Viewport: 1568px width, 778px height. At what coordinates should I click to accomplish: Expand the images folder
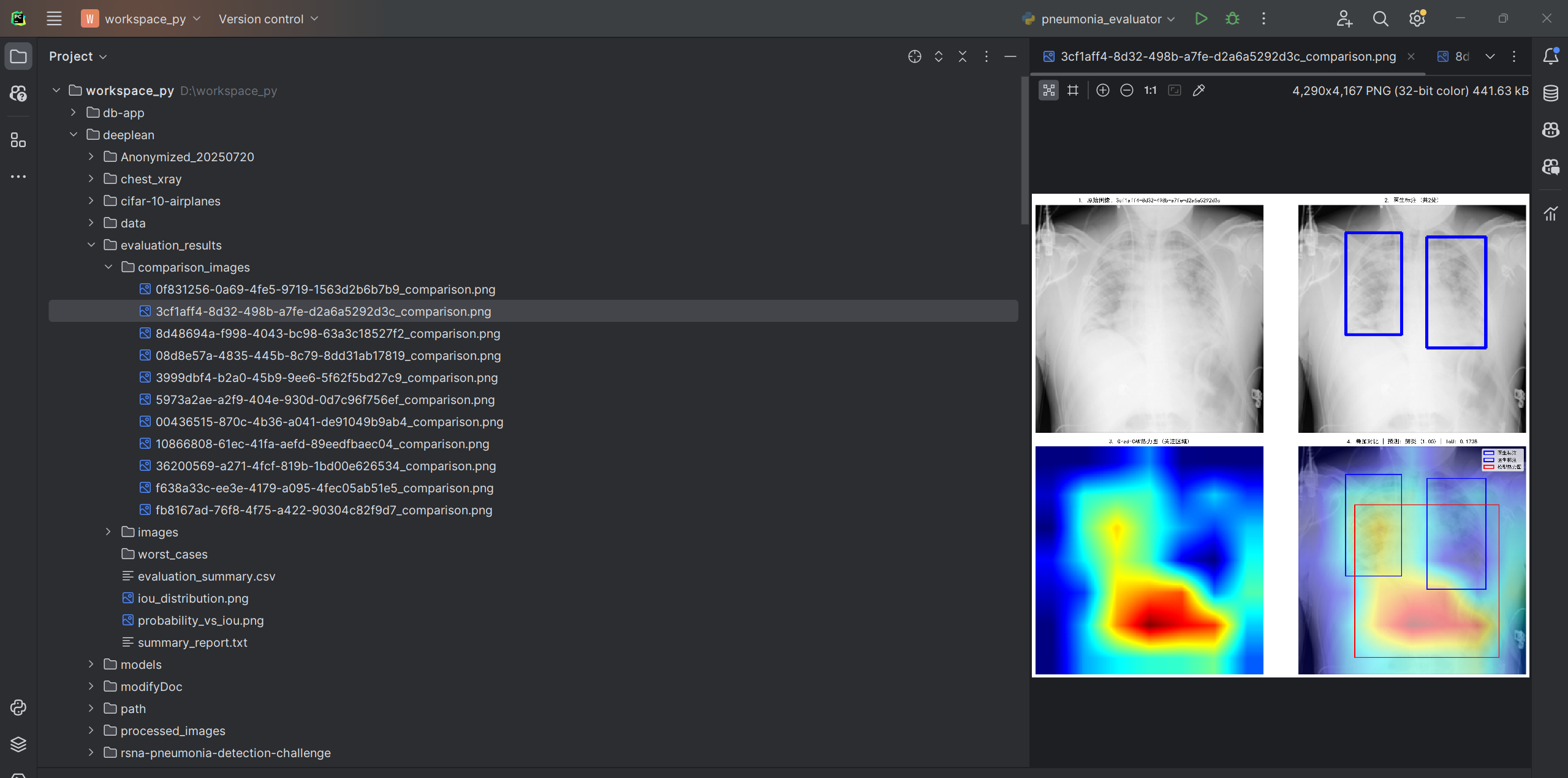pos(108,532)
